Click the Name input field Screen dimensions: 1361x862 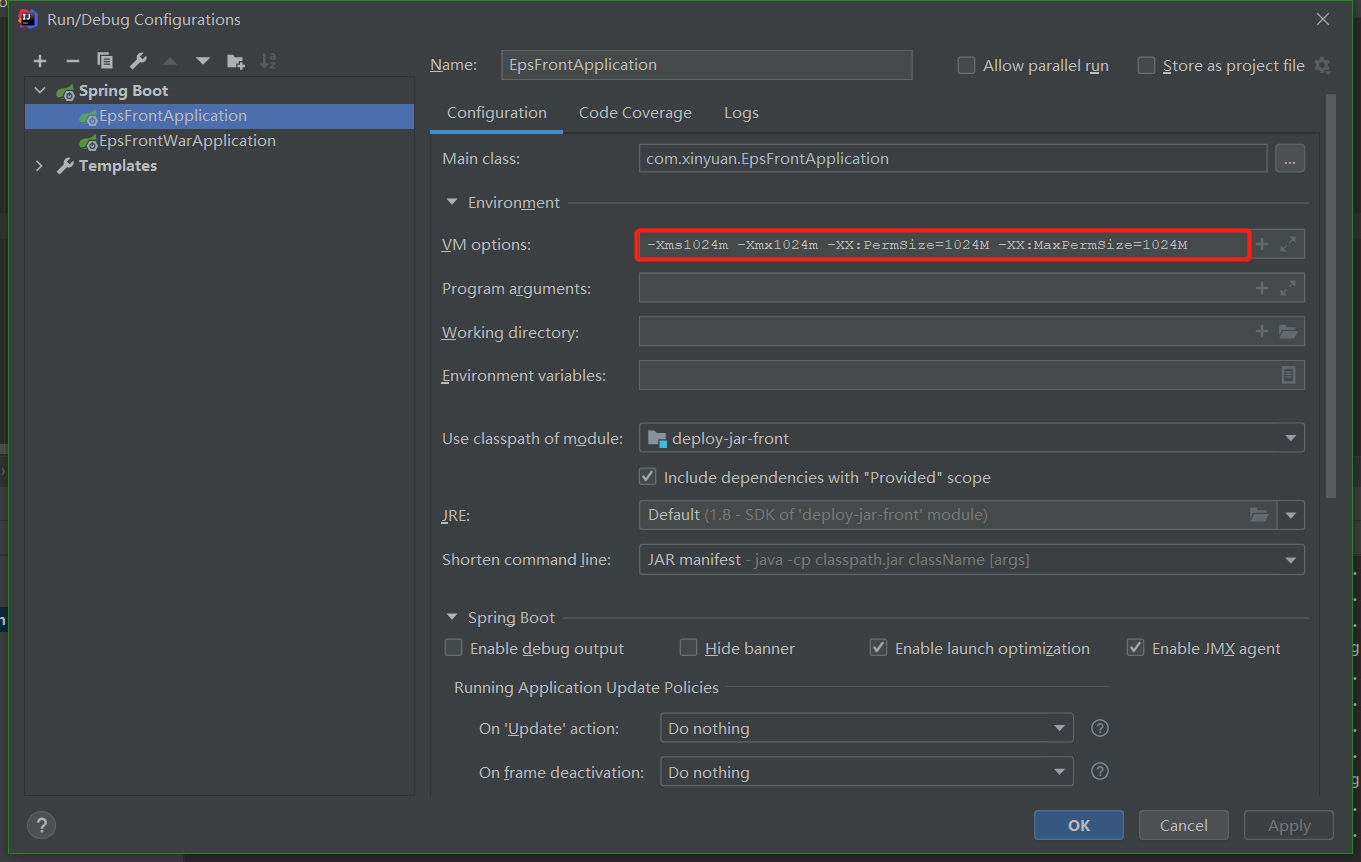coord(706,65)
